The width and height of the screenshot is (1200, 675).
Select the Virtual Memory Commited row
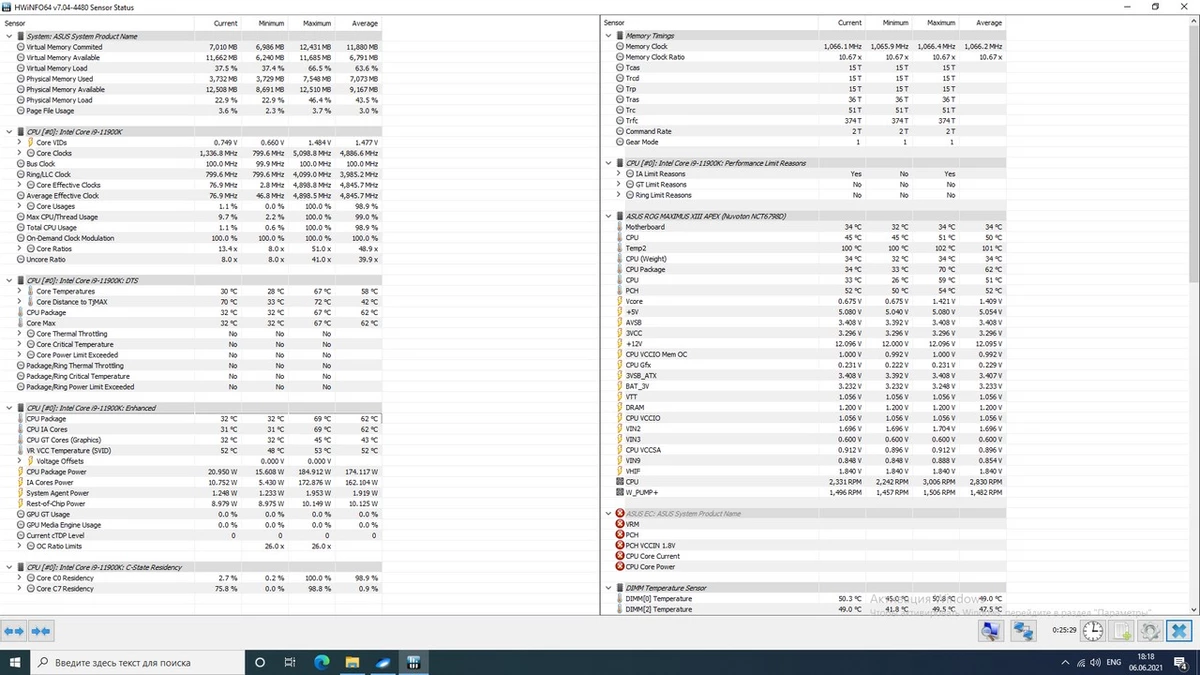pos(195,47)
